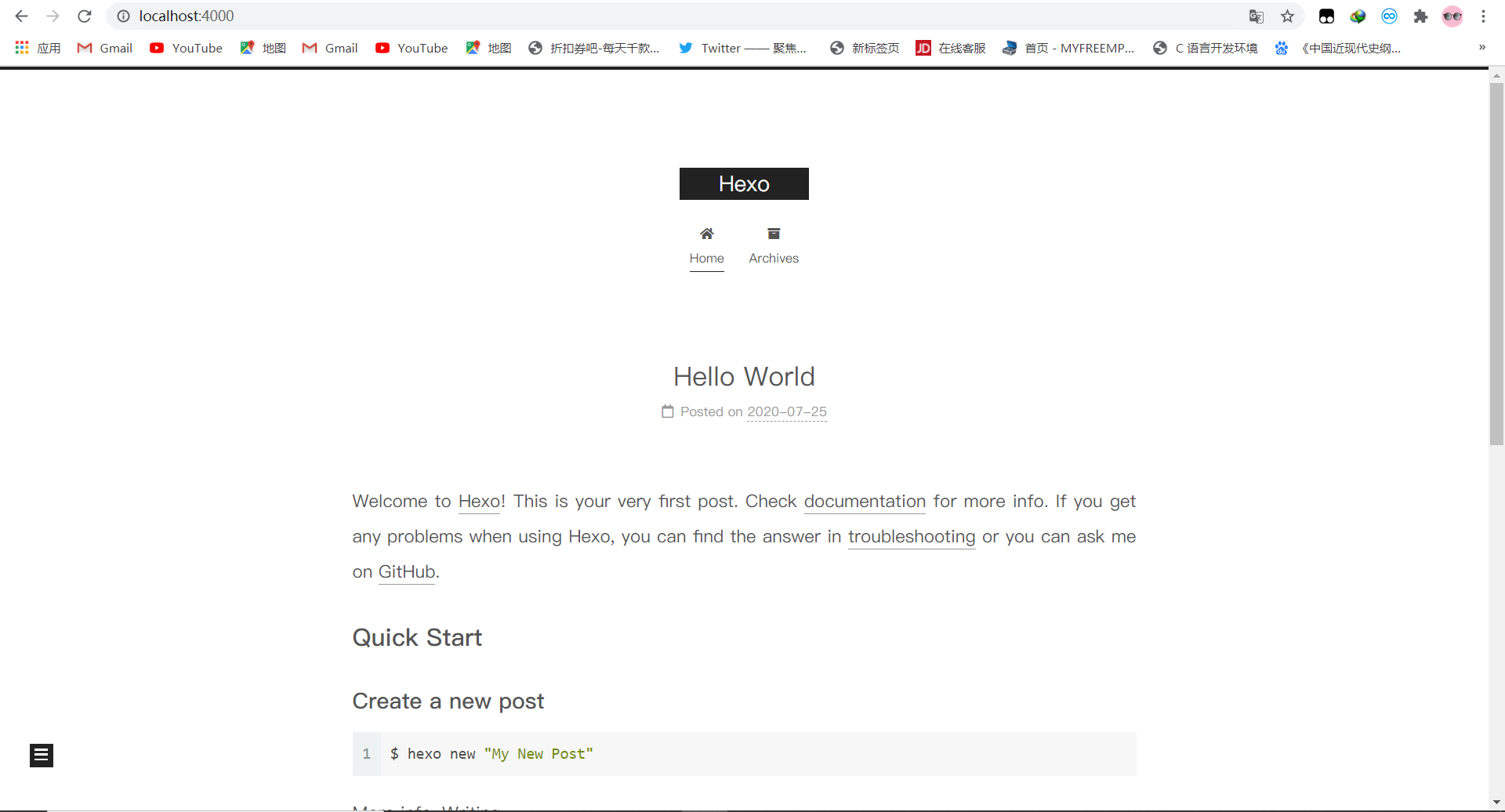Open the documentation link
Image resolution: width=1505 pixels, height=812 pixels.
[x=865, y=502]
